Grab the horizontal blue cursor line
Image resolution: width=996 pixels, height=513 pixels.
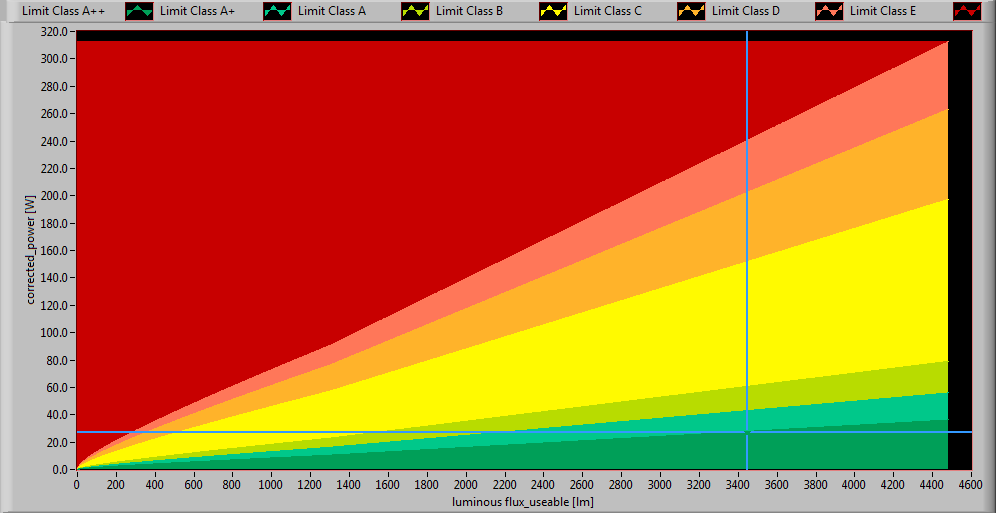pos(400,432)
